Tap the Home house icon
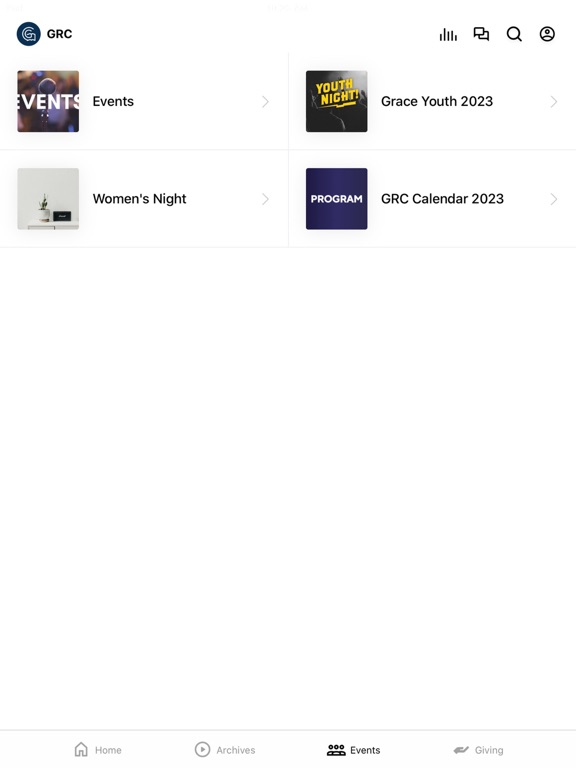Image resolution: width=576 pixels, height=768 pixels. click(x=81, y=749)
